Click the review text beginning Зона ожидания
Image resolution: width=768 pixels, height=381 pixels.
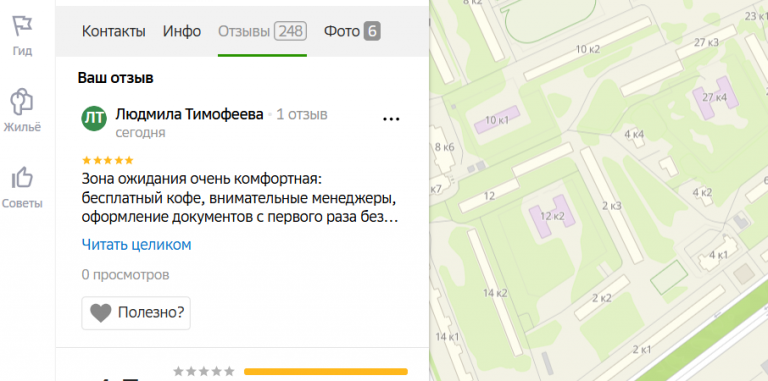[240, 198]
